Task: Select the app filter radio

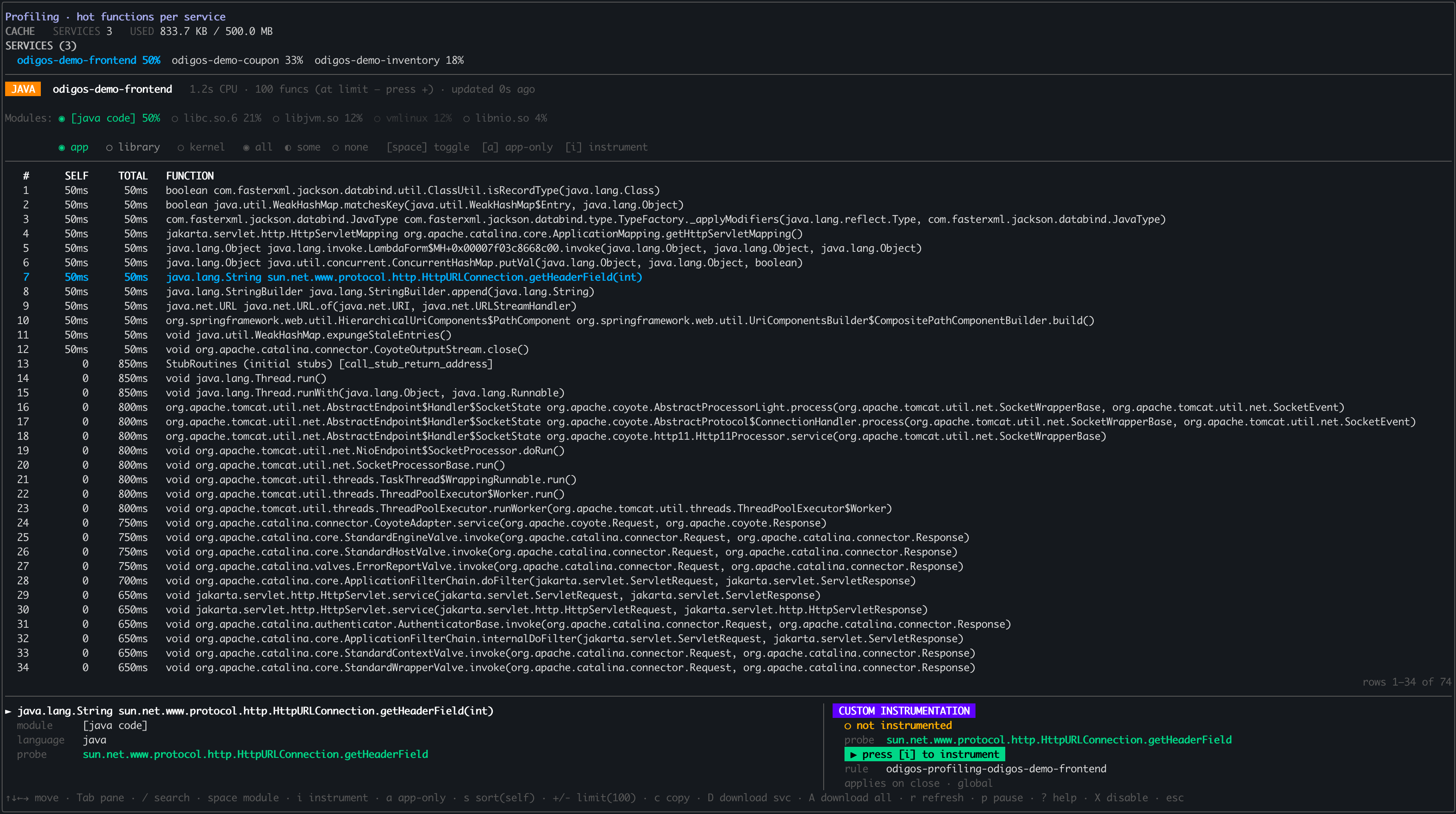Action: 74,147
